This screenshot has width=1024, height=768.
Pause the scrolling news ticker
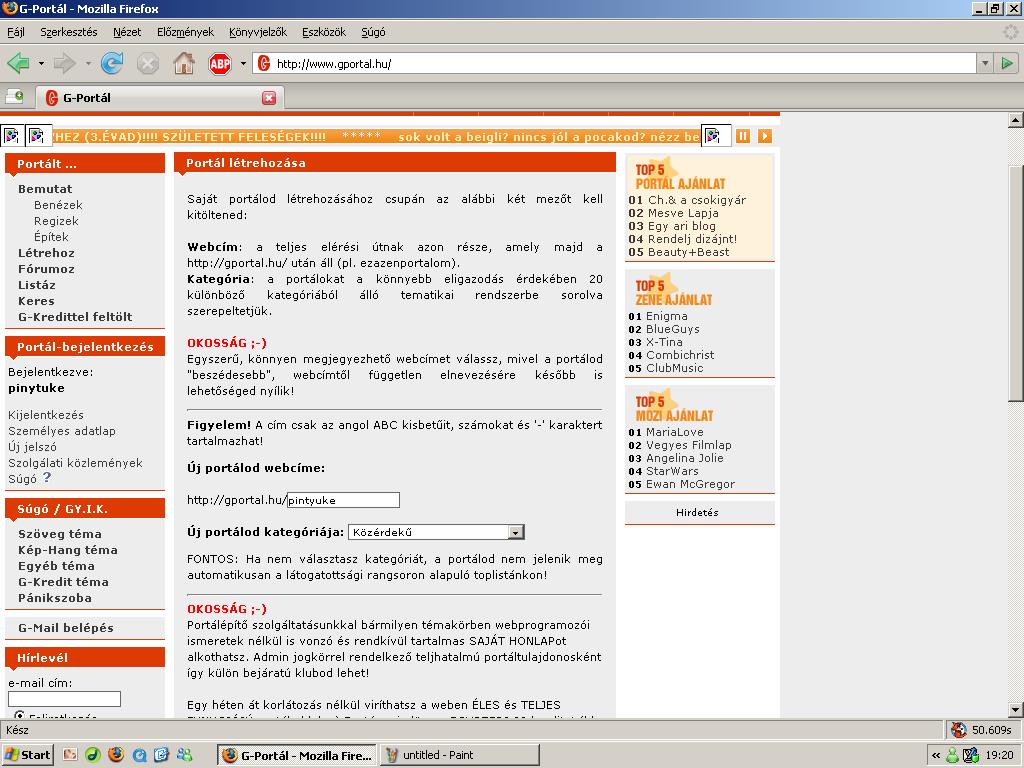click(x=743, y=136)
